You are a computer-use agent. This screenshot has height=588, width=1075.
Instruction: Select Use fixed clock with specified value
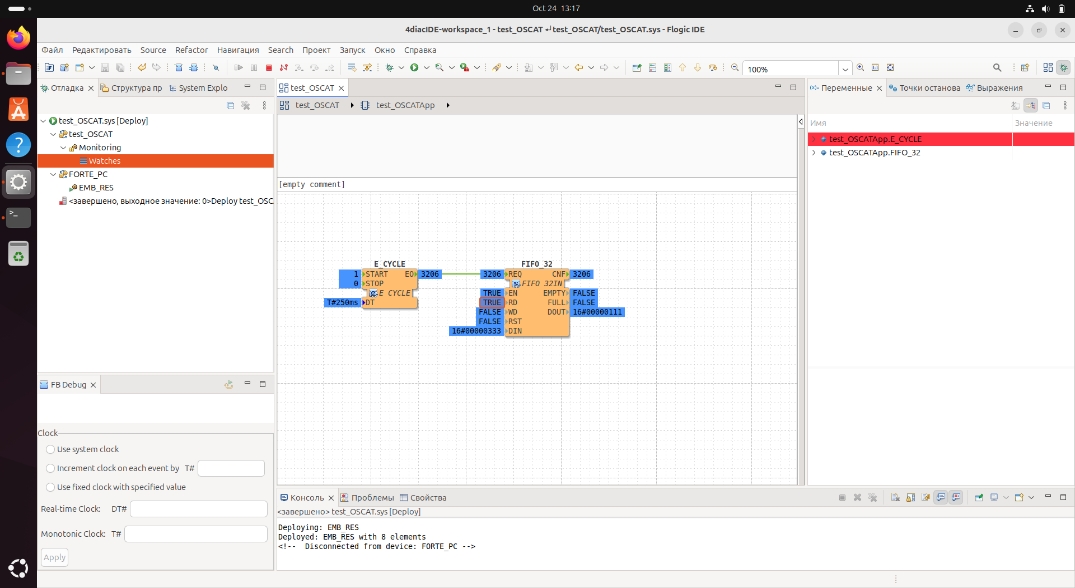[x=50, y=487]
